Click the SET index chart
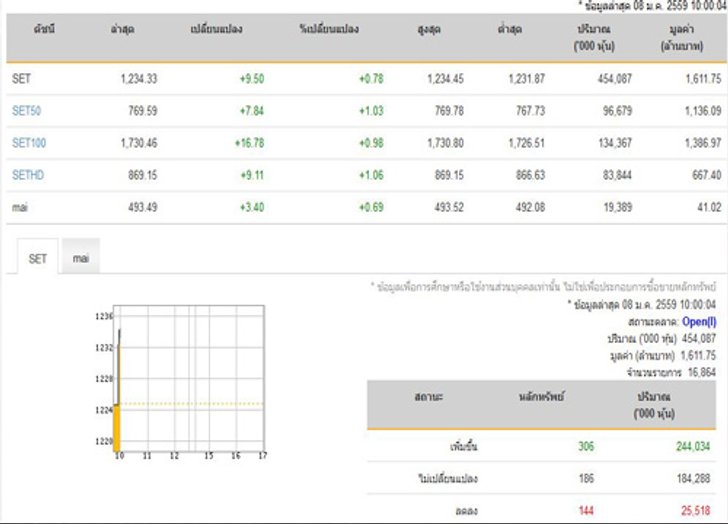The height and width of the screenshot is (524, 728). pyautogui.click(x=181, y=383)
